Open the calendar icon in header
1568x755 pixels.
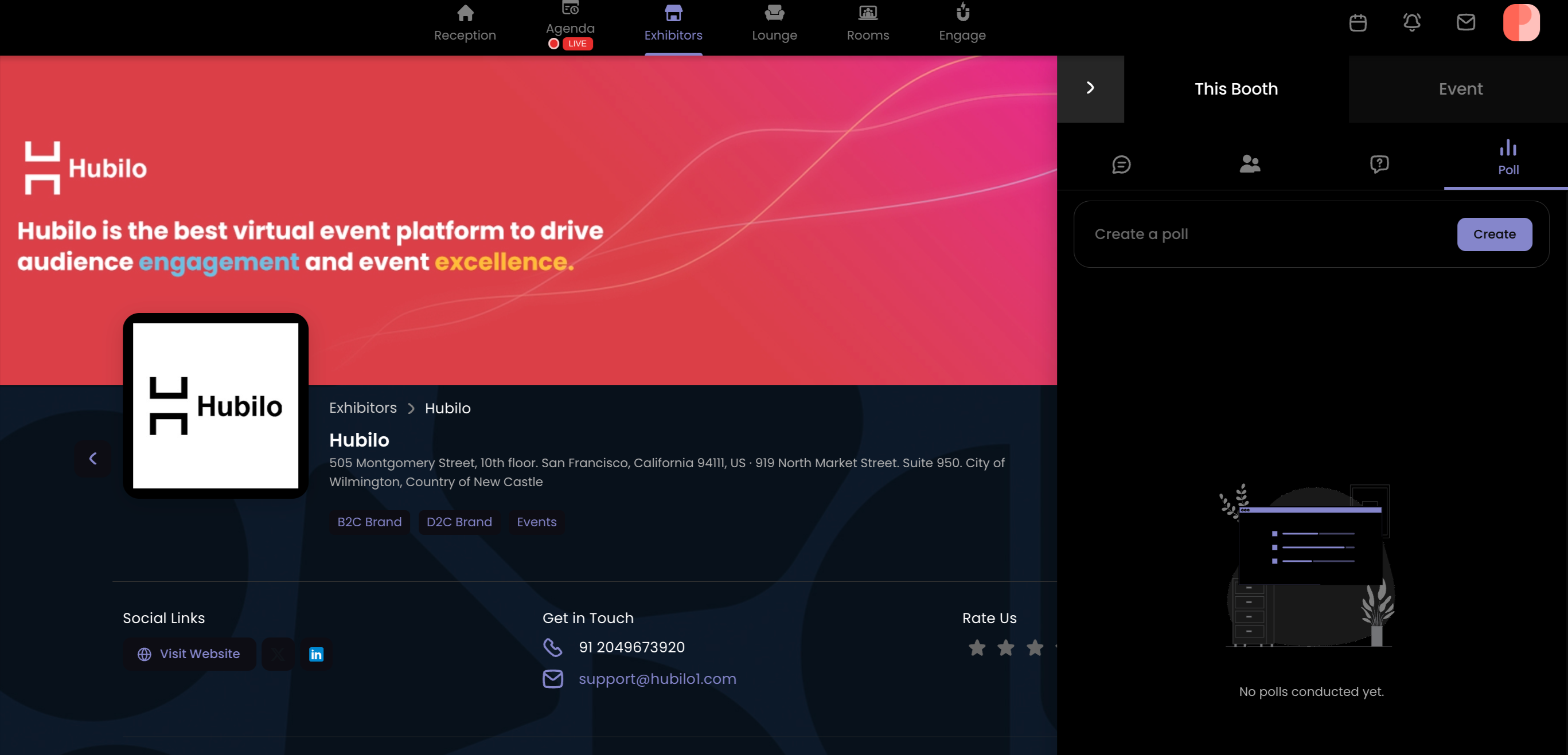point(1358,23)
